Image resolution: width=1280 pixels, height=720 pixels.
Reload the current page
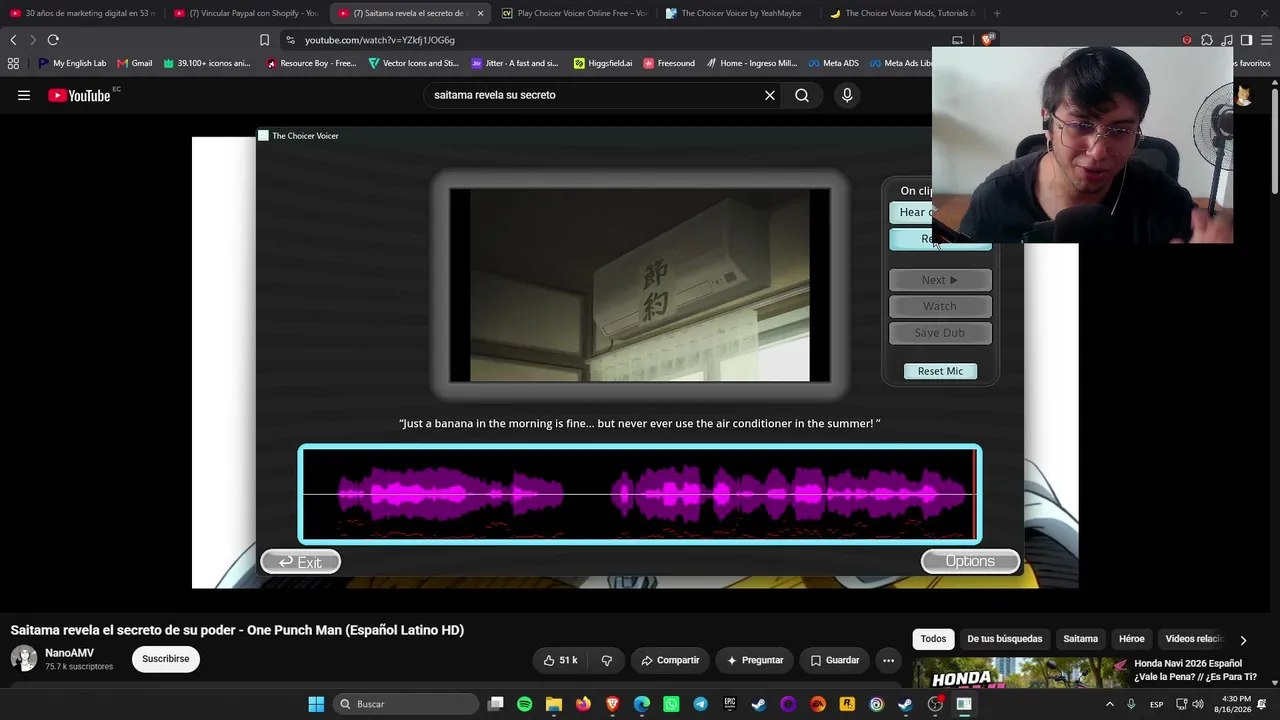coord(53,40)
